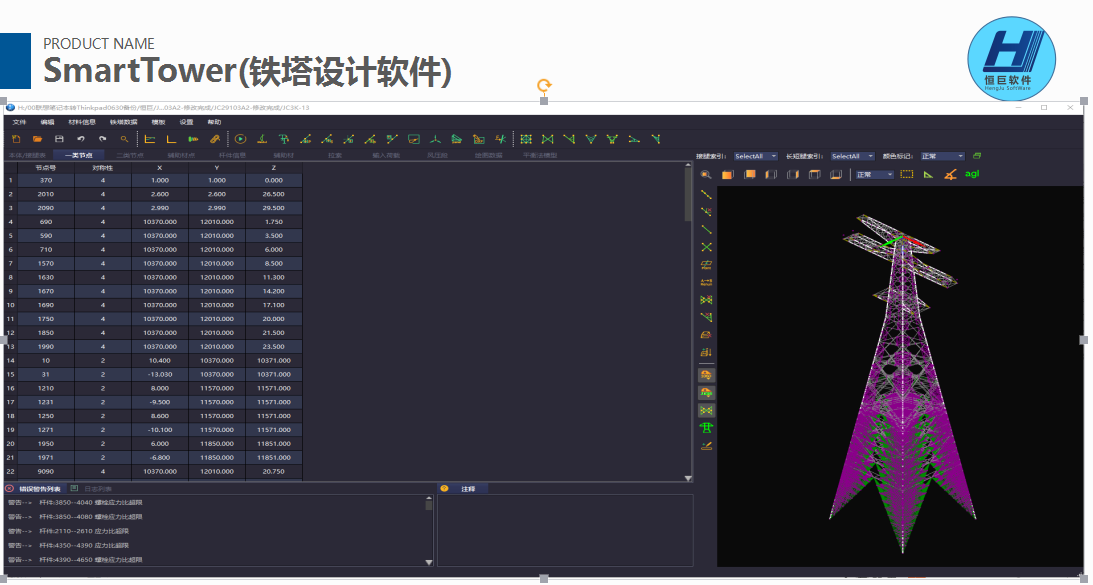Click the Redo arrow icon
Screen dimensions: 1093x585
point(102,139)
